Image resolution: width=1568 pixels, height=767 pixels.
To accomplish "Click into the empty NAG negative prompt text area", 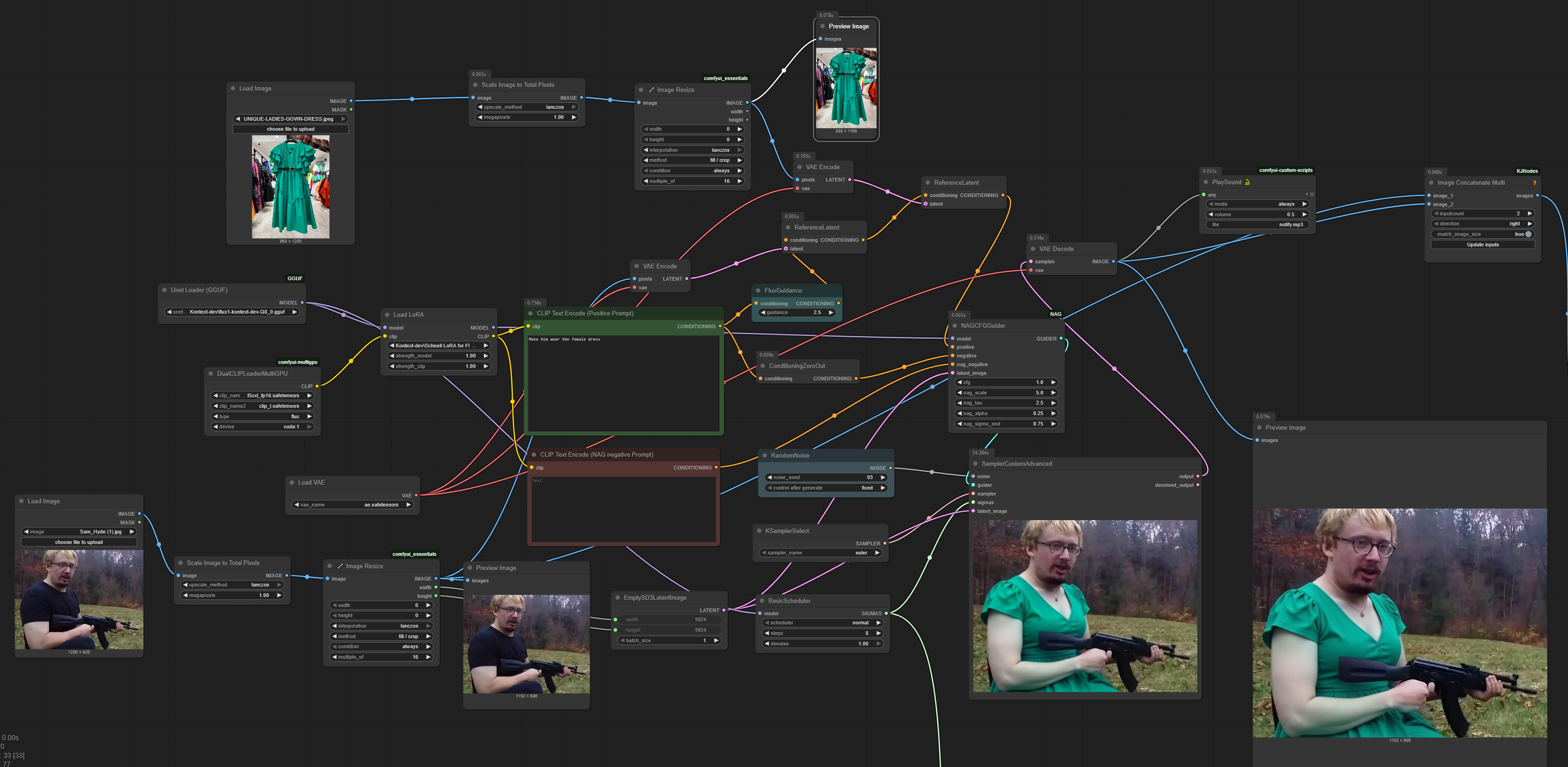I will pyautogui.click(x=623, y=510).
